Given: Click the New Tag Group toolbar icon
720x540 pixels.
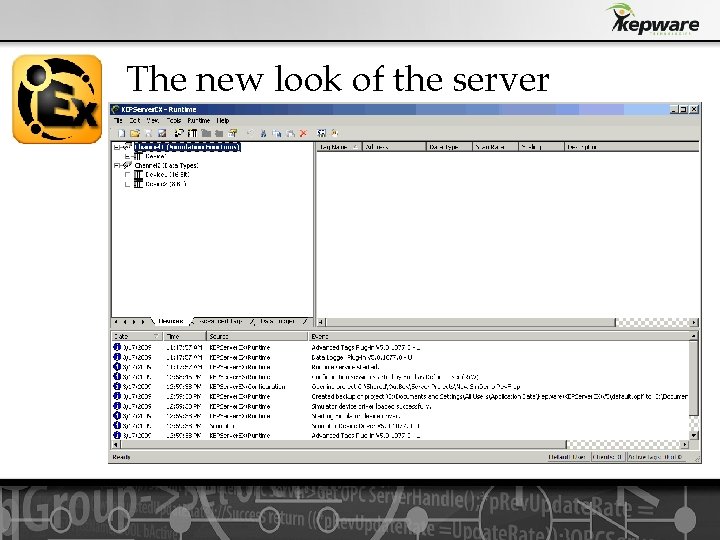Looking at the screenshot, I should coord(206,133).
